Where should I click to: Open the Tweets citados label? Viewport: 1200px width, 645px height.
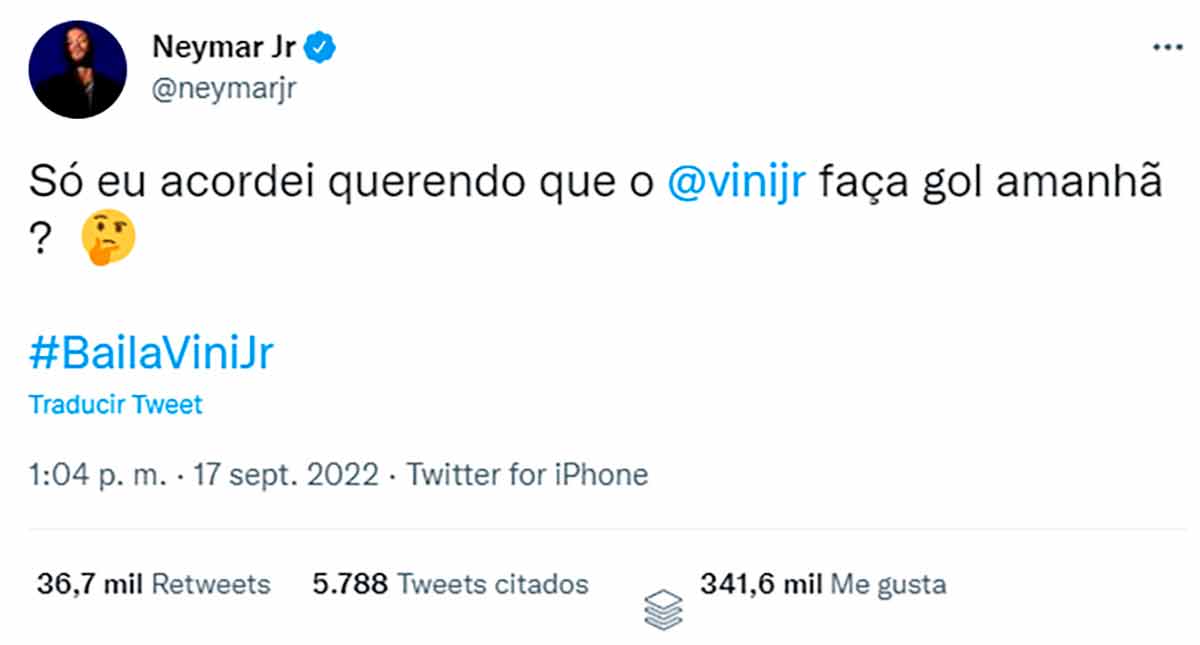pyautogui.click(x=493, y=583)
